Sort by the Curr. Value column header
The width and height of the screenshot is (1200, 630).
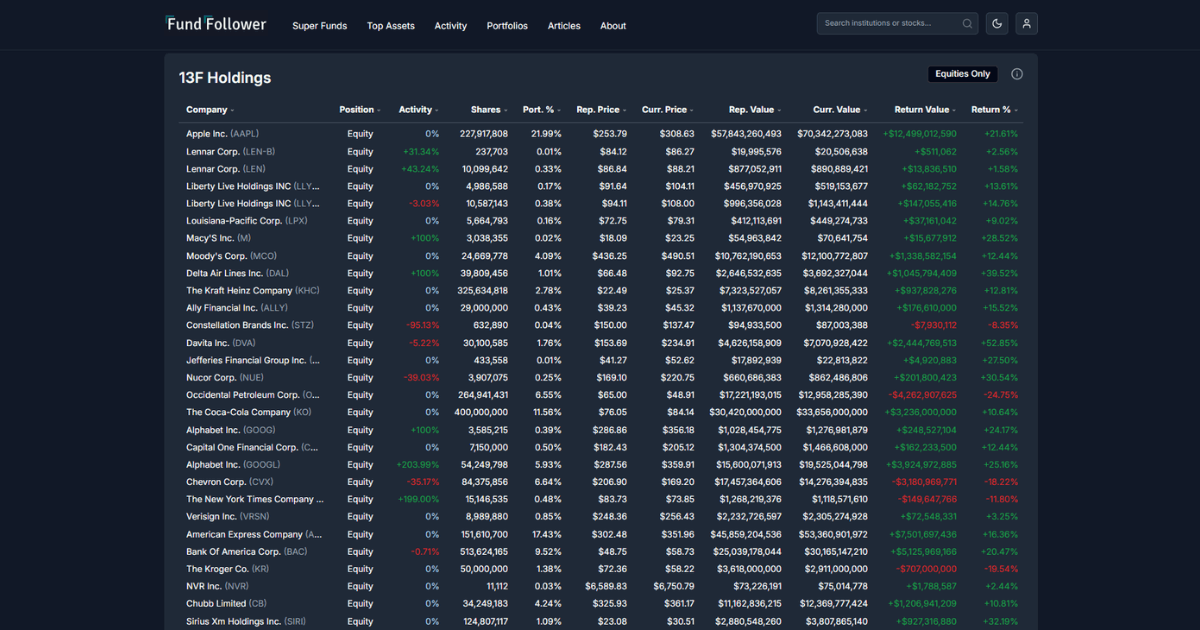(840, 110)
